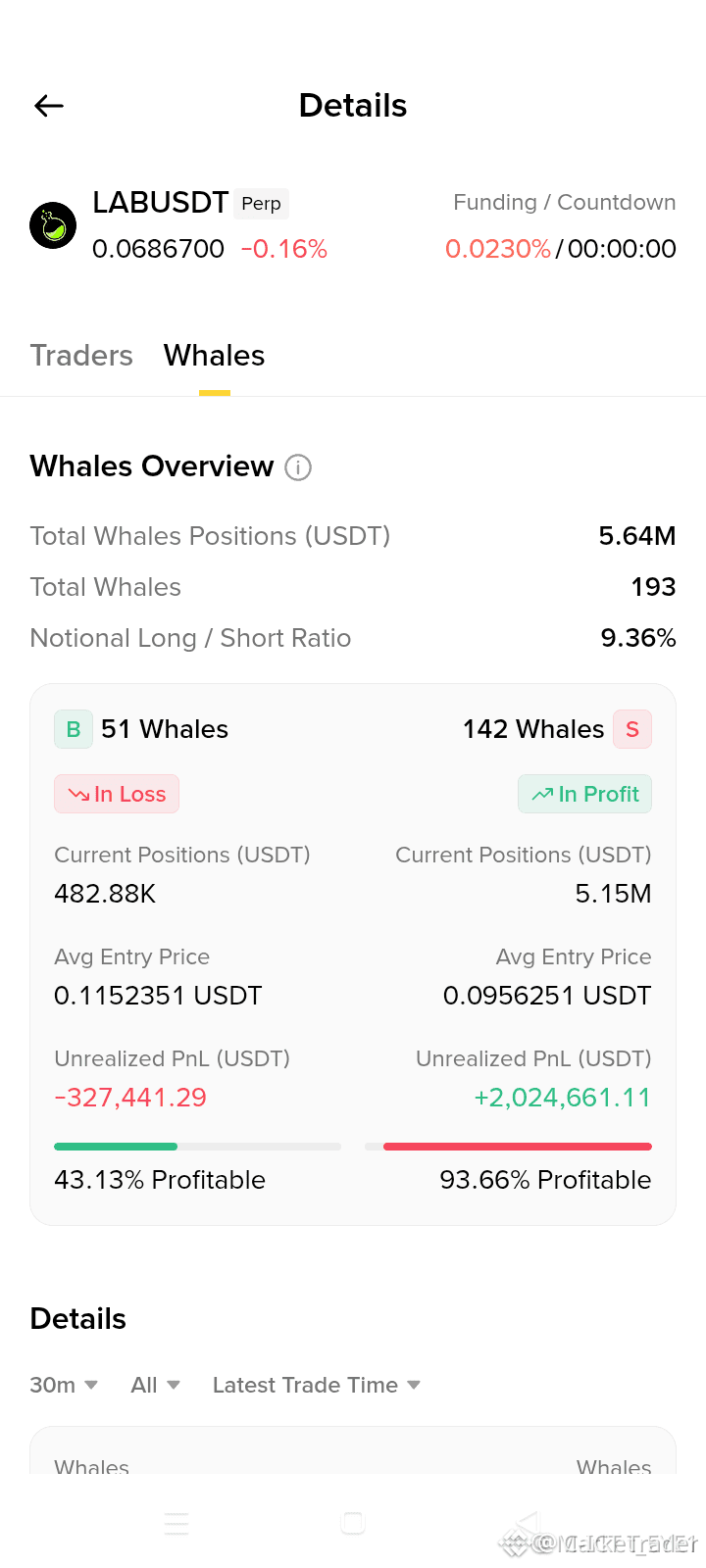Tap the back arrow icon
The width and height of the screenshot is (706, 1568).
[x=49, y=106]
